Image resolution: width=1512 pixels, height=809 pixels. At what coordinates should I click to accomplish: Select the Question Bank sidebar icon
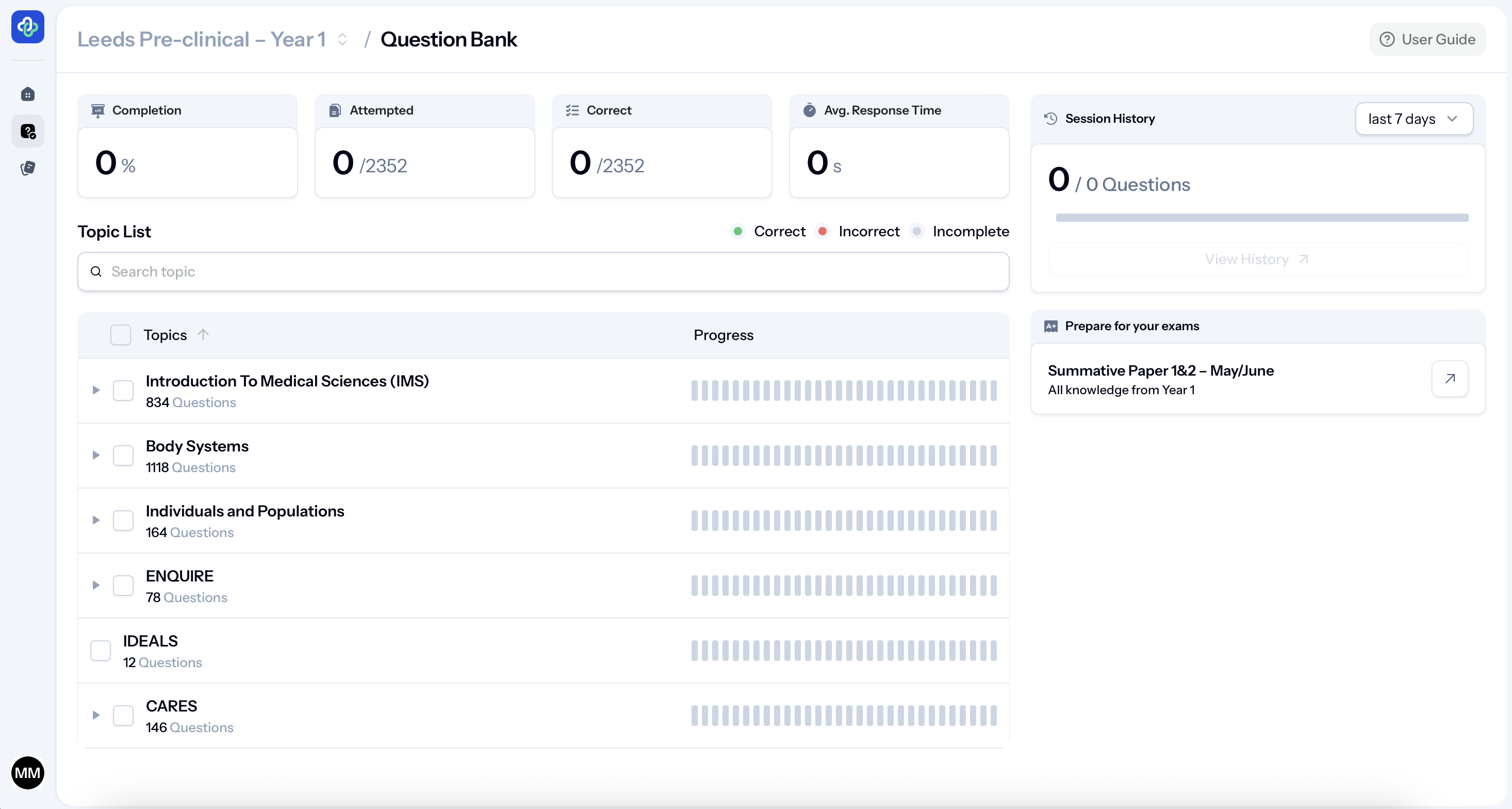tap(27, 131)
